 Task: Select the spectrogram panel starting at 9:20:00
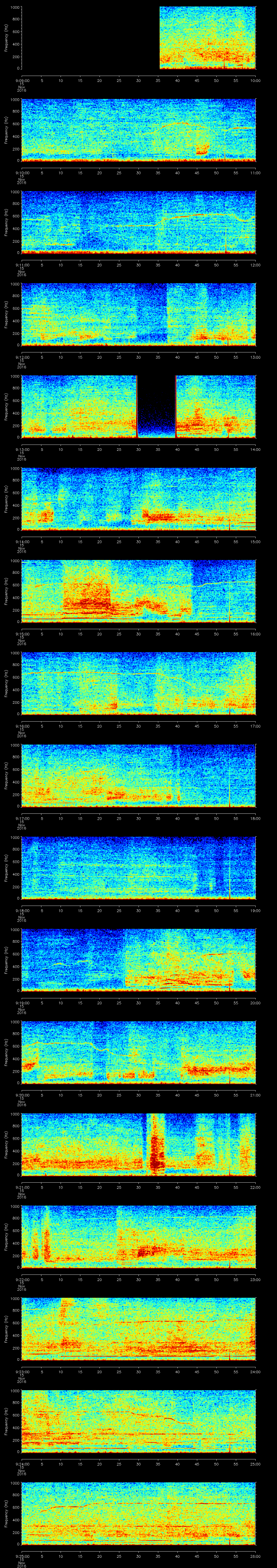138,1052
